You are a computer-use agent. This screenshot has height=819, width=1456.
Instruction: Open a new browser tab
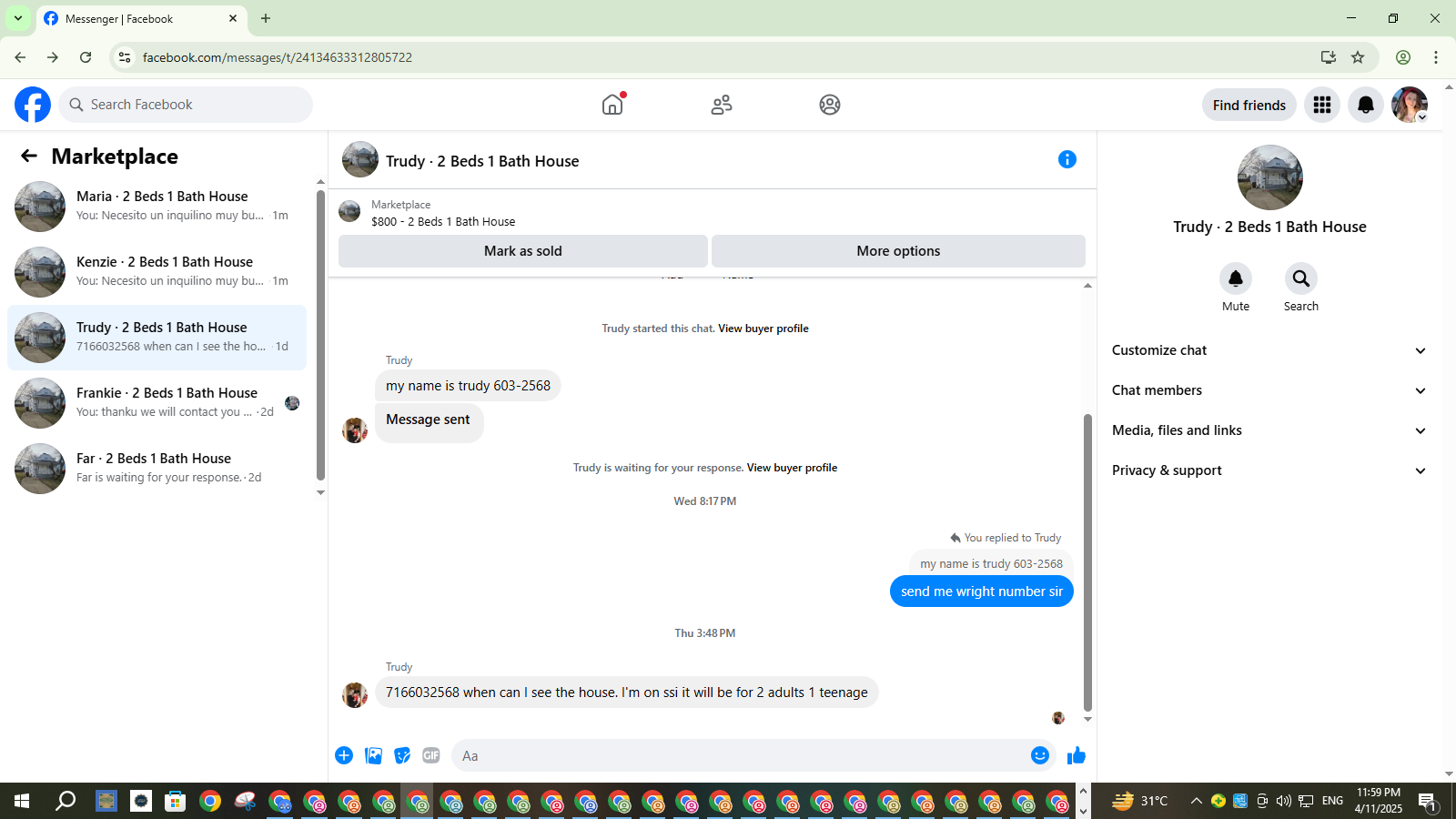(266, 18)
